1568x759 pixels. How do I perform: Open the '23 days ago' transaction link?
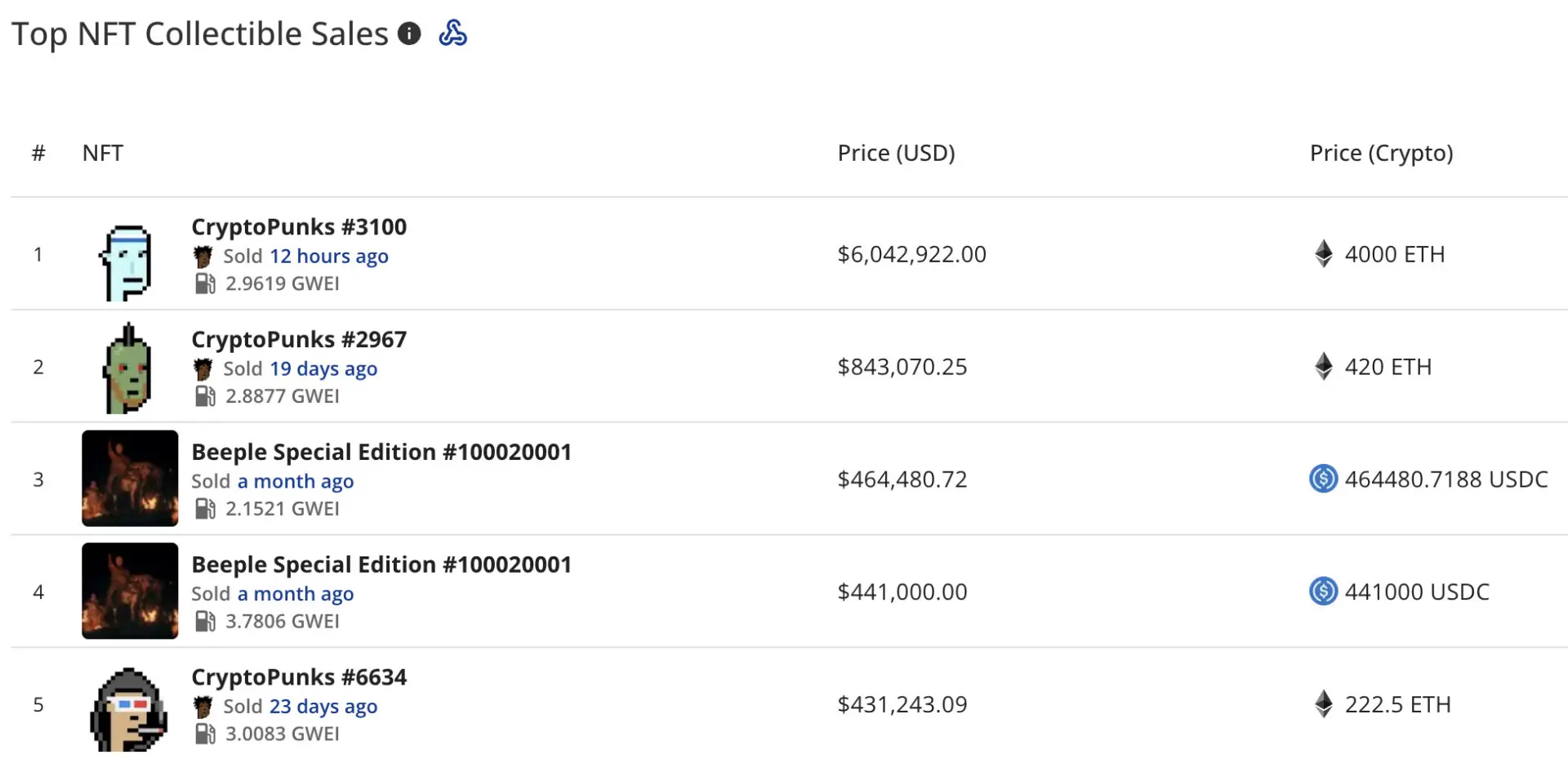click(323, 707)
